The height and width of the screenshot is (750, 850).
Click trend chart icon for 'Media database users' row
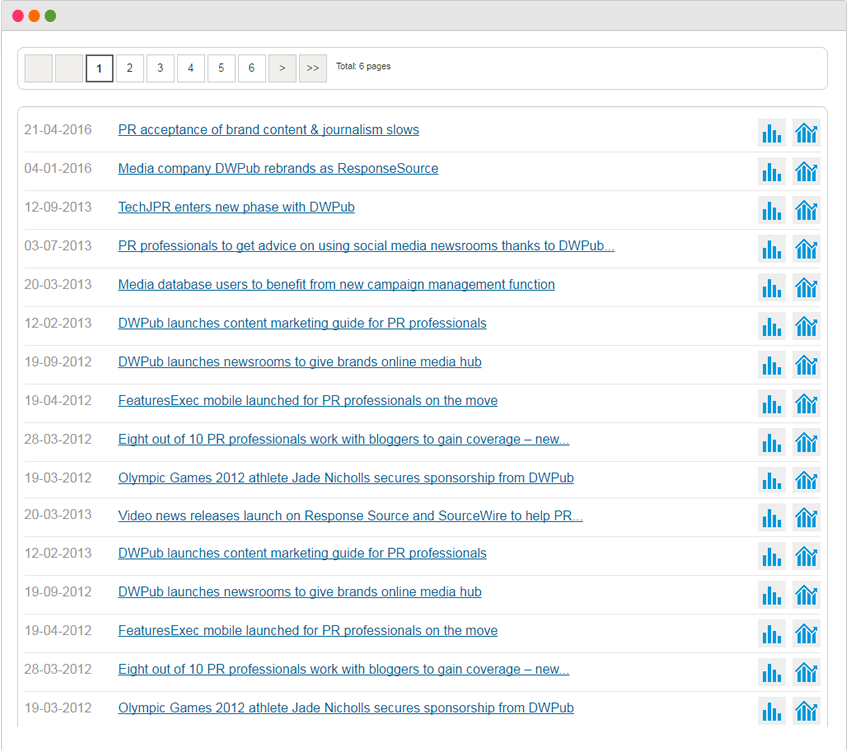tap(806, 288)
